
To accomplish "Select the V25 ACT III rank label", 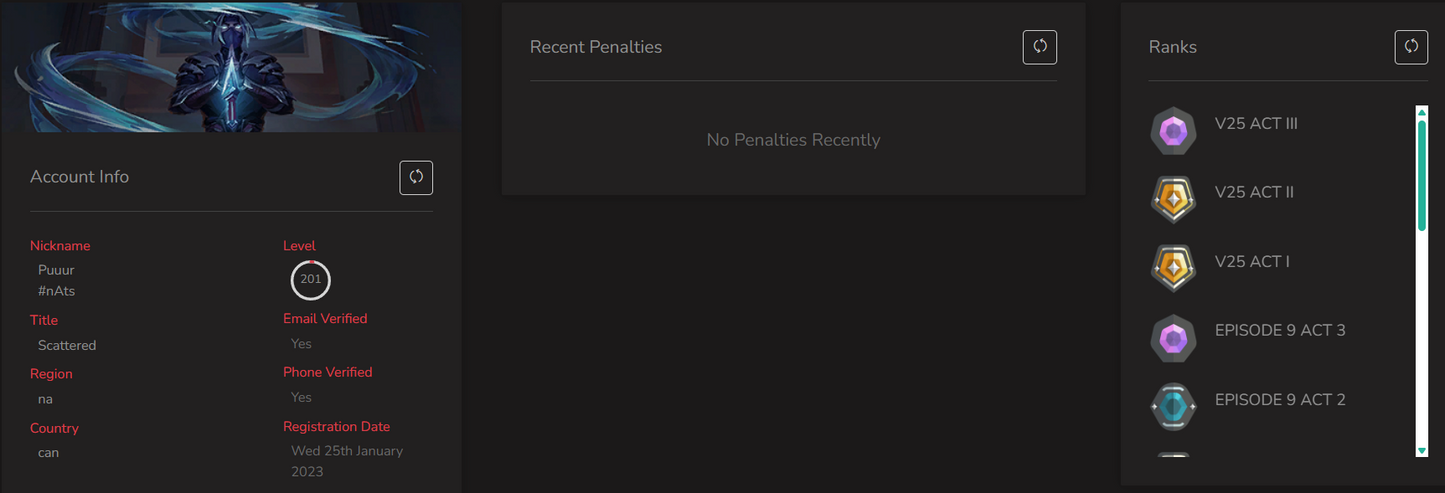I will (x=1256, y=124).
